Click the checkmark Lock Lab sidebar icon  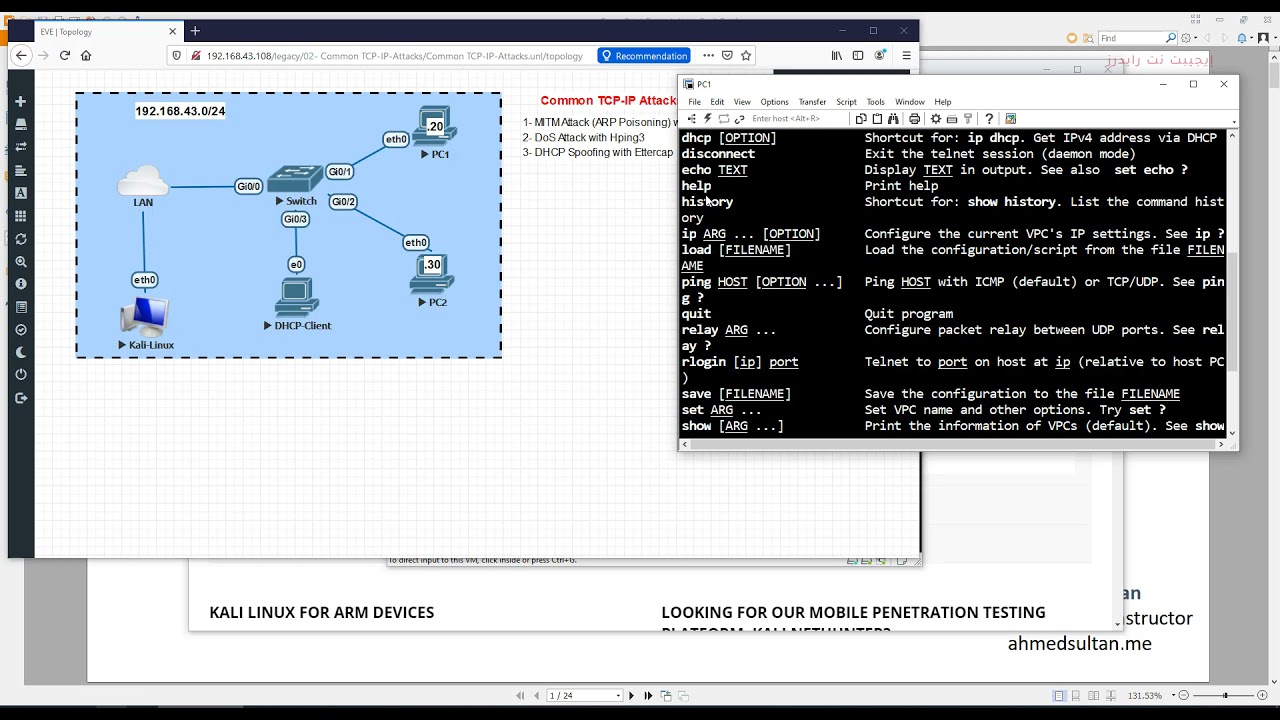20,330
